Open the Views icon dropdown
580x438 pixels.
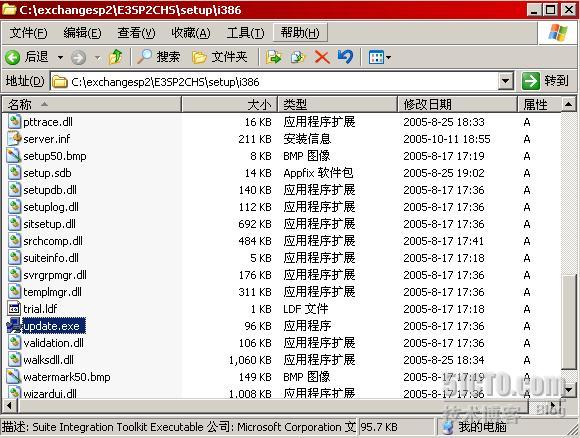tap(380, 57)
